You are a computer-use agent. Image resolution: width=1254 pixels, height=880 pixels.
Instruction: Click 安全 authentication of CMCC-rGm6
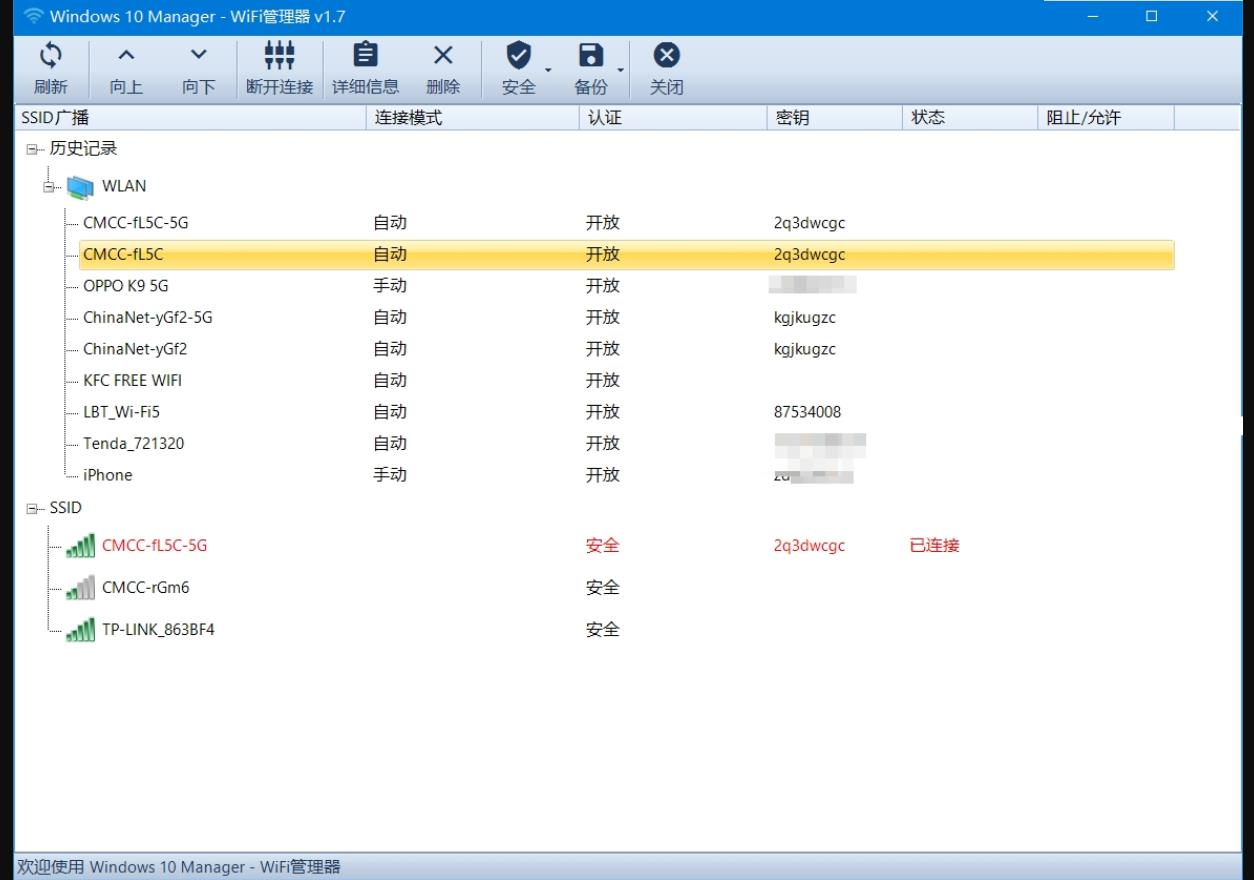pos(602,588)
